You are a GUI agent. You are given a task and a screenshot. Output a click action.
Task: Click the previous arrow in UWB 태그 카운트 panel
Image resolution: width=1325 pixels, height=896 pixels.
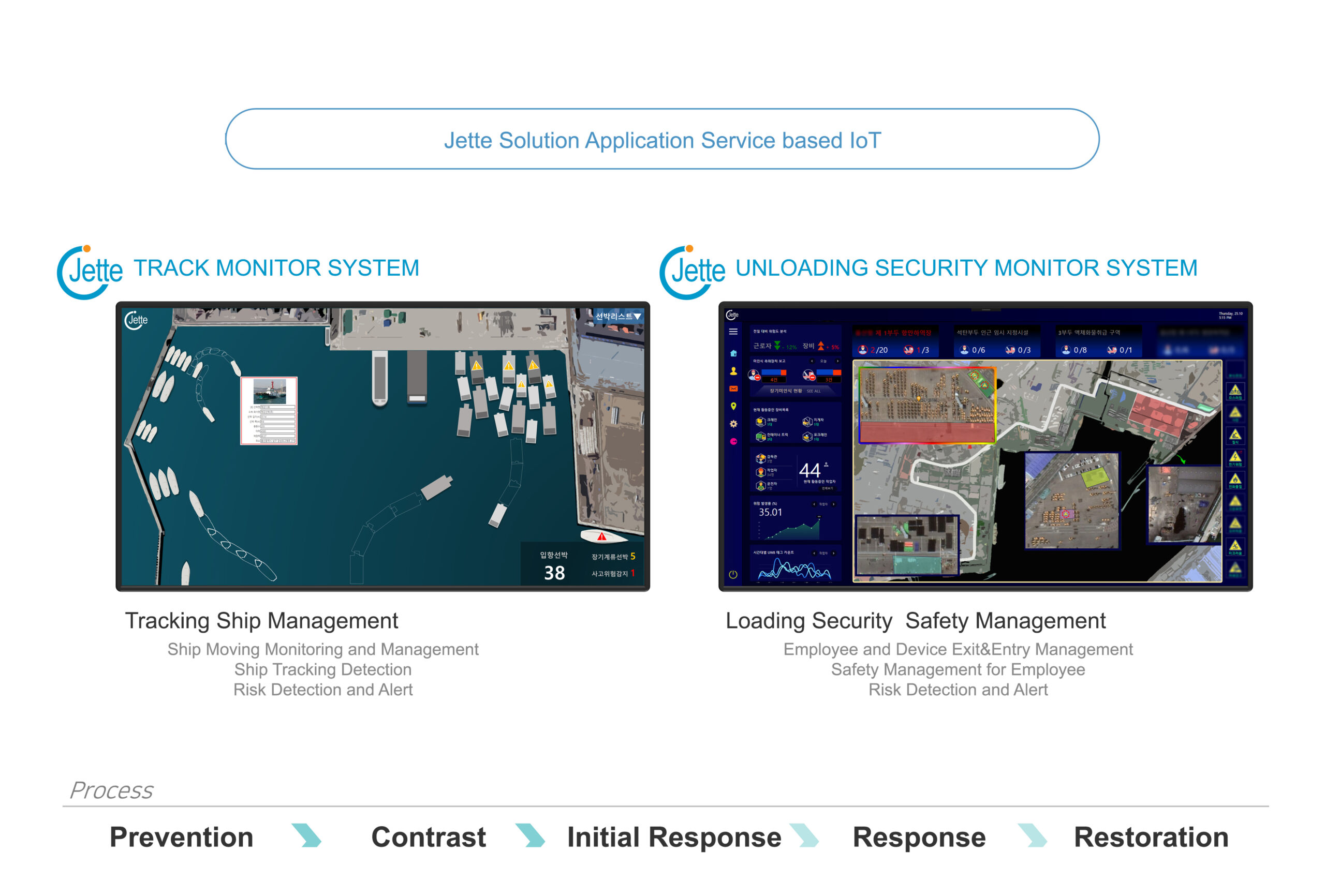(x=814, y=554)
